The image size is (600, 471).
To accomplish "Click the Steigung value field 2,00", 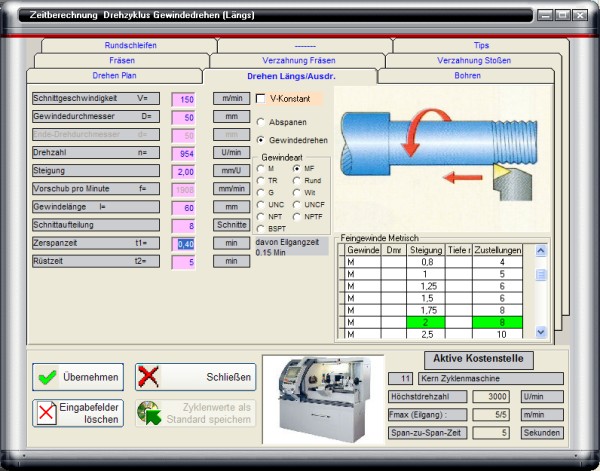I will tap(183, 172).
